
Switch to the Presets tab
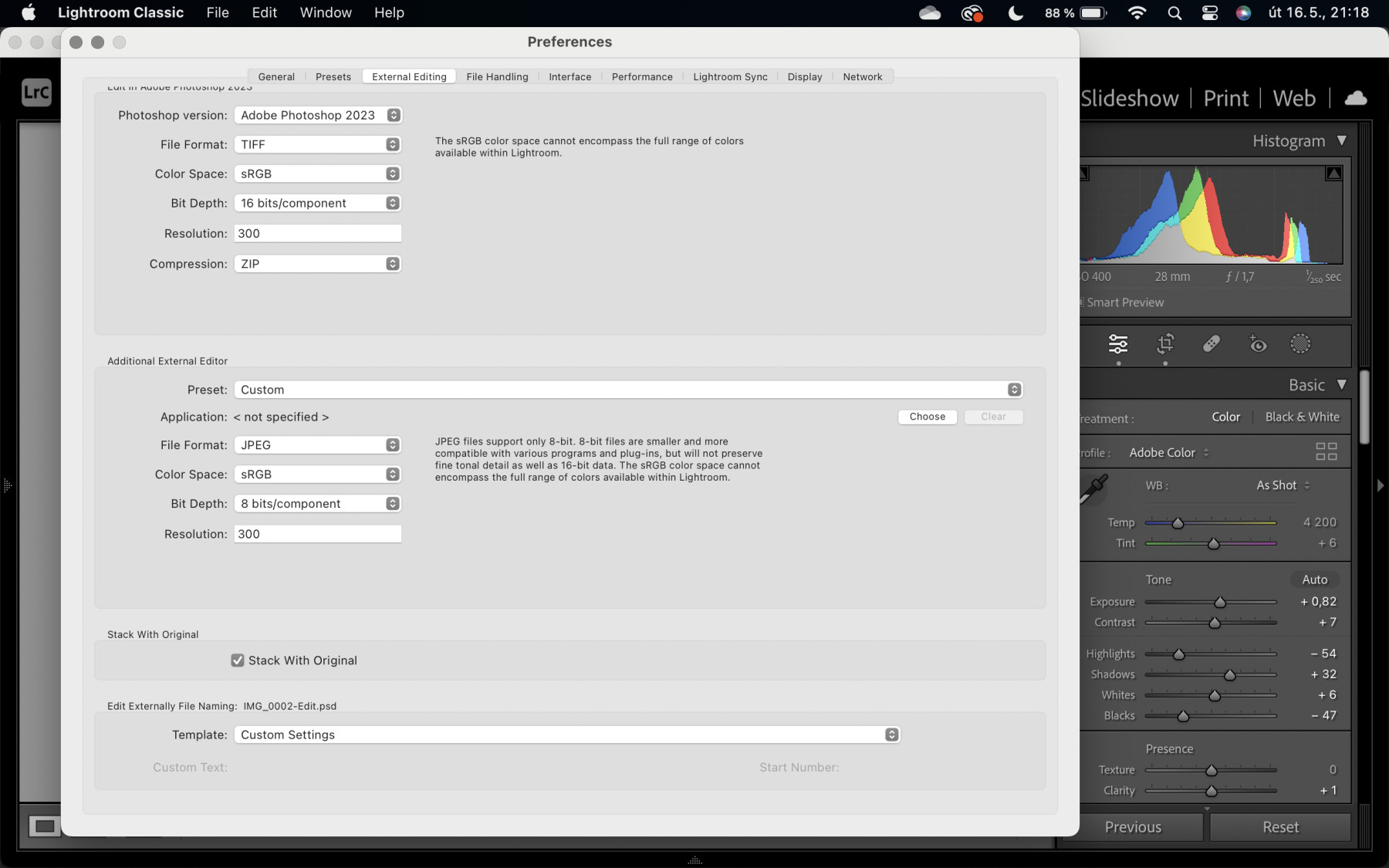tap(333, 76)
